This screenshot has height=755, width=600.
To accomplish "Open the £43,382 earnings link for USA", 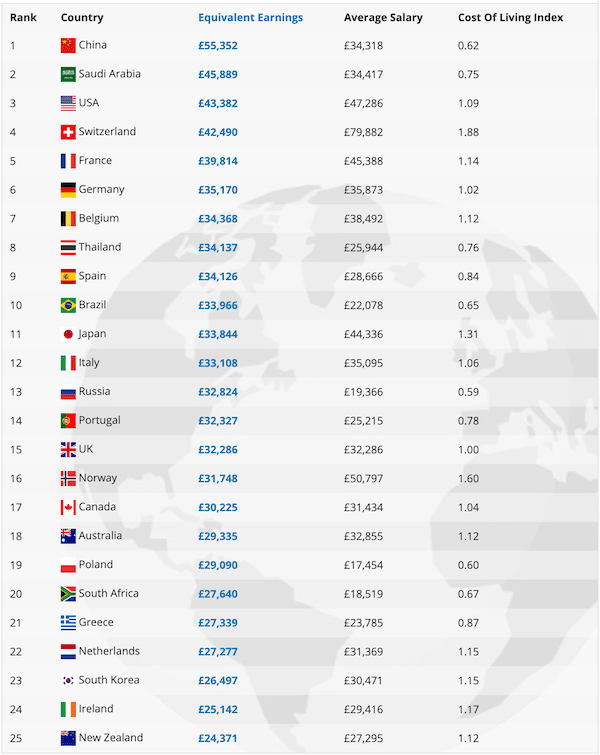I will [218, 104].
